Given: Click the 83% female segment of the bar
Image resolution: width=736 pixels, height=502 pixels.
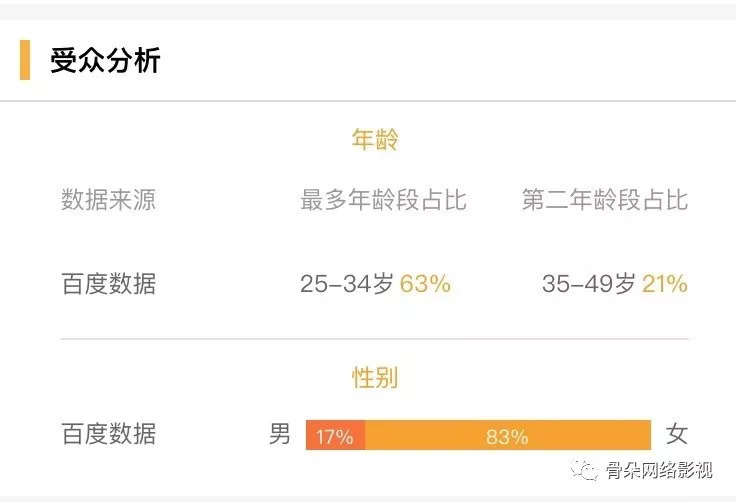Looking at the screenshot, I should pyautogui.click(x=507, y=436).
